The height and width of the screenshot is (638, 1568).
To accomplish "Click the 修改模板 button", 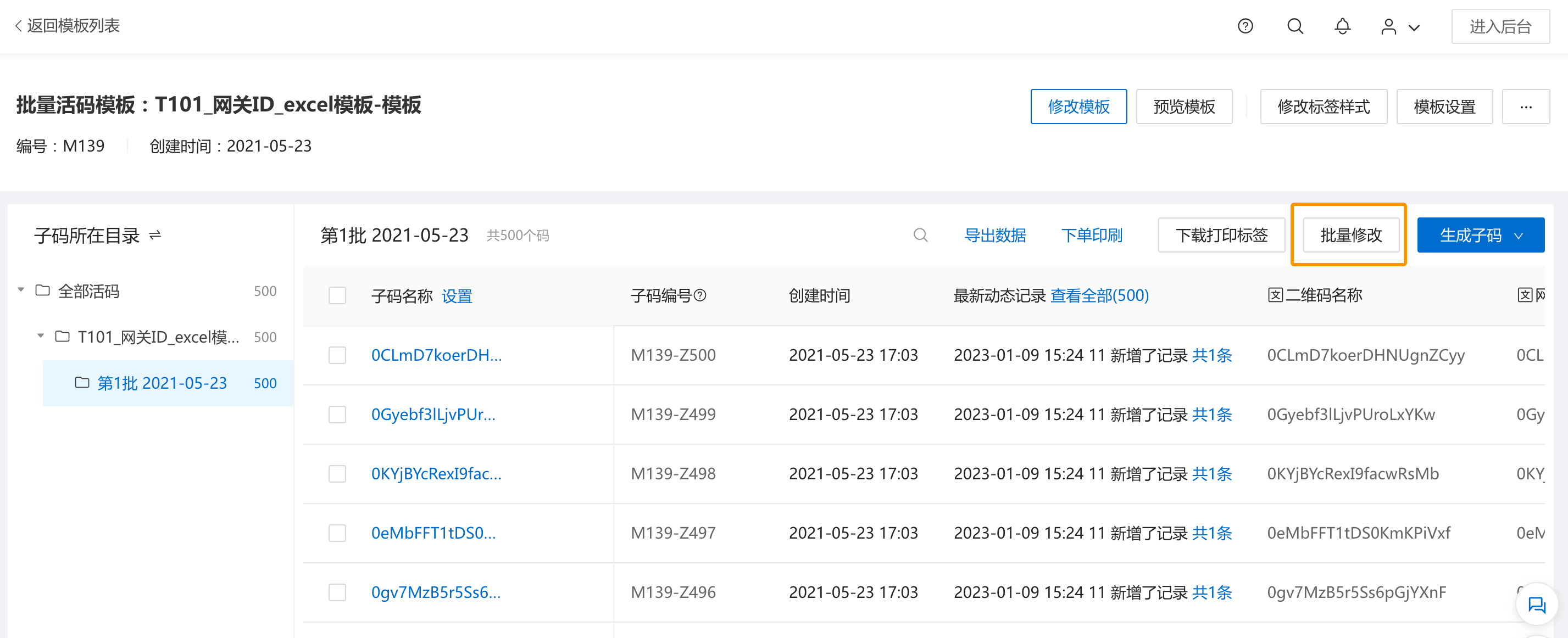I will [x=1078, y=107].
